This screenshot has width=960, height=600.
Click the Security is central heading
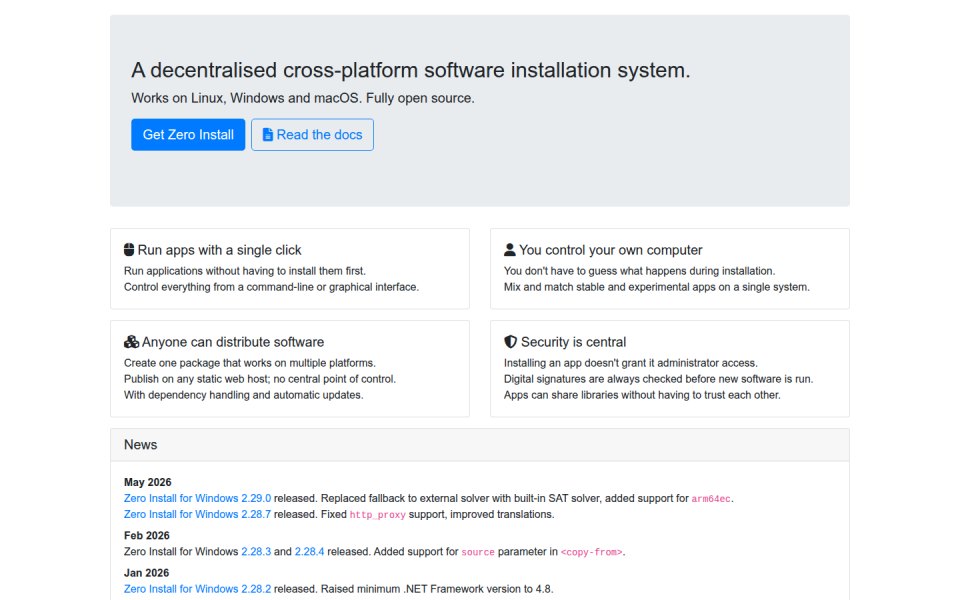tap(573, 342)
